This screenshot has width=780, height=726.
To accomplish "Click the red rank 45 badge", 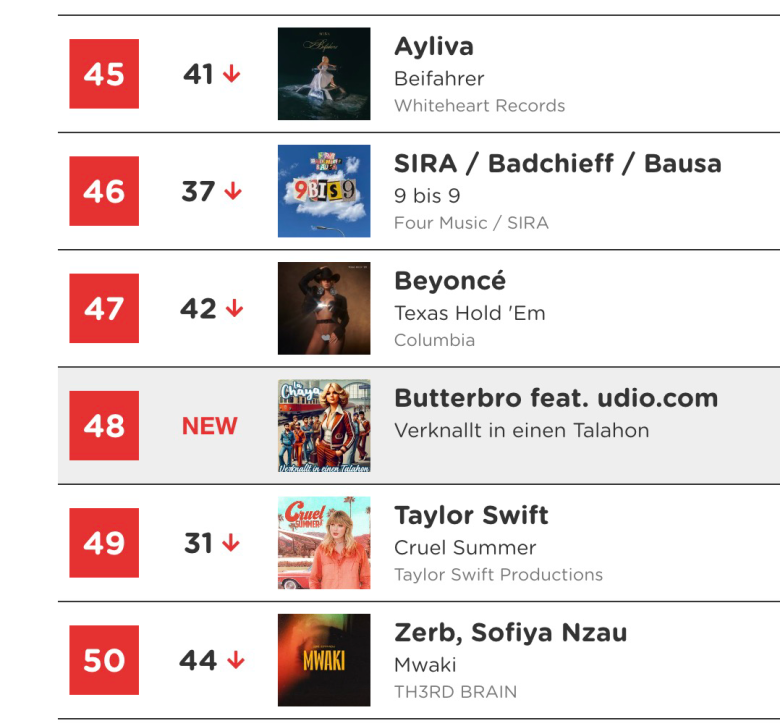I will pos(104,74).
